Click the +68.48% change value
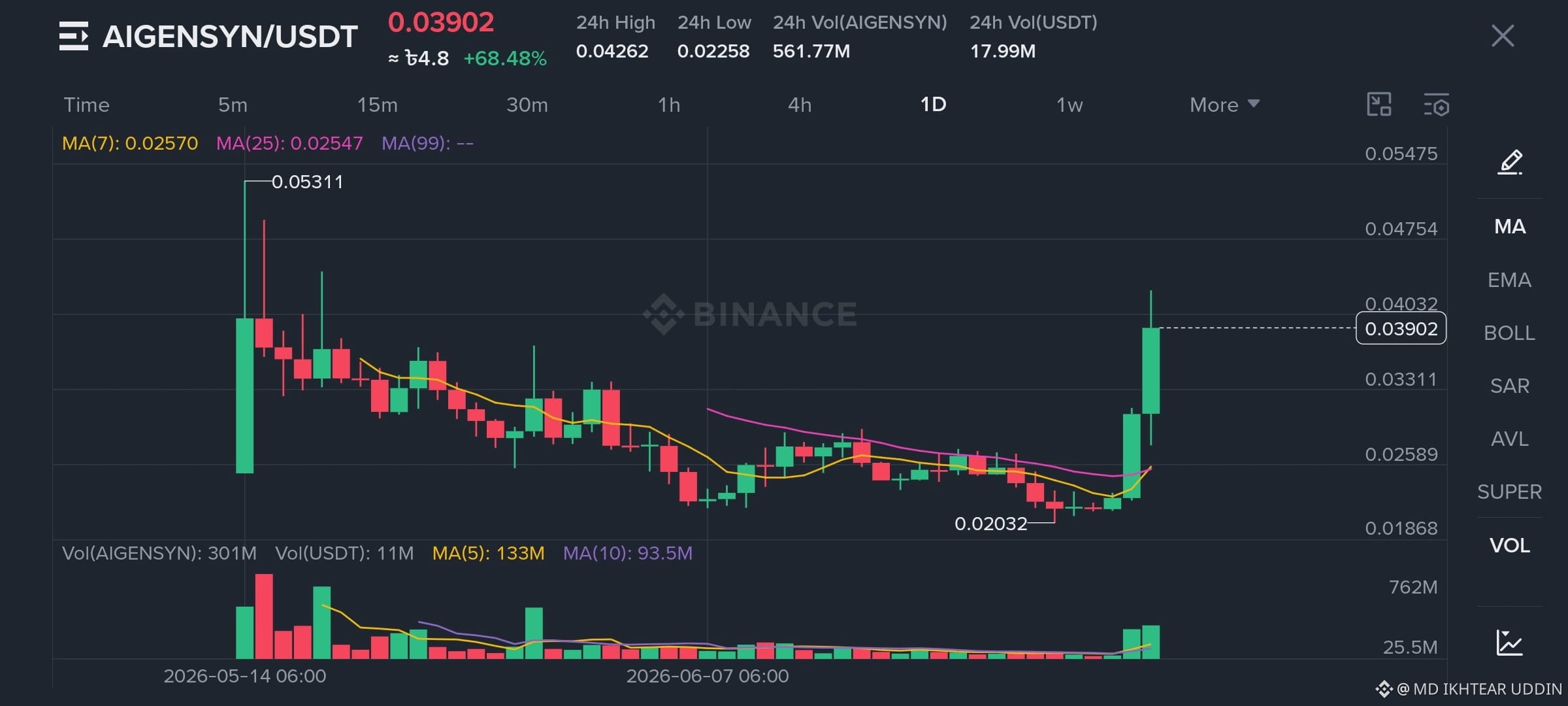 click(505, 59)
